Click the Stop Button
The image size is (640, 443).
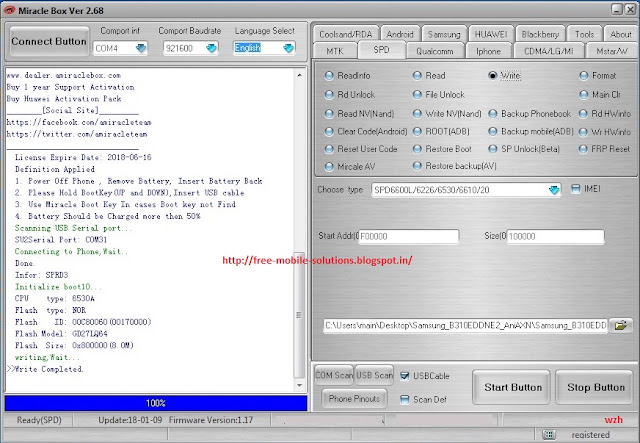point(596,387)
